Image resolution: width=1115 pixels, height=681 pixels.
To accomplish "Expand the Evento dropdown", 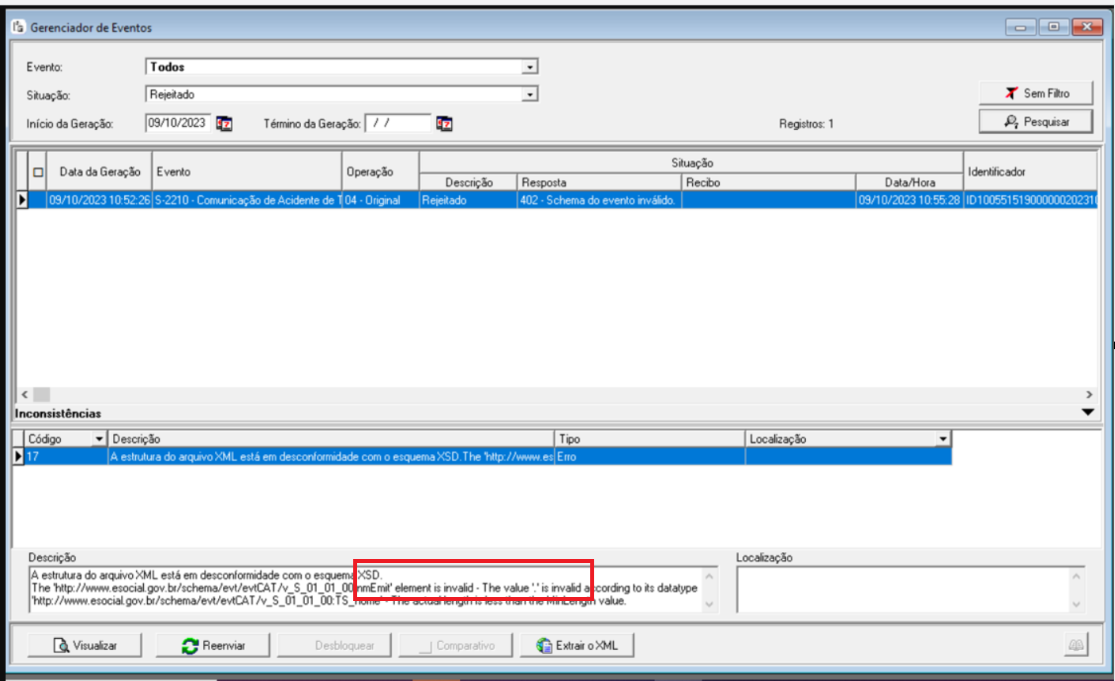I will 531,67.
